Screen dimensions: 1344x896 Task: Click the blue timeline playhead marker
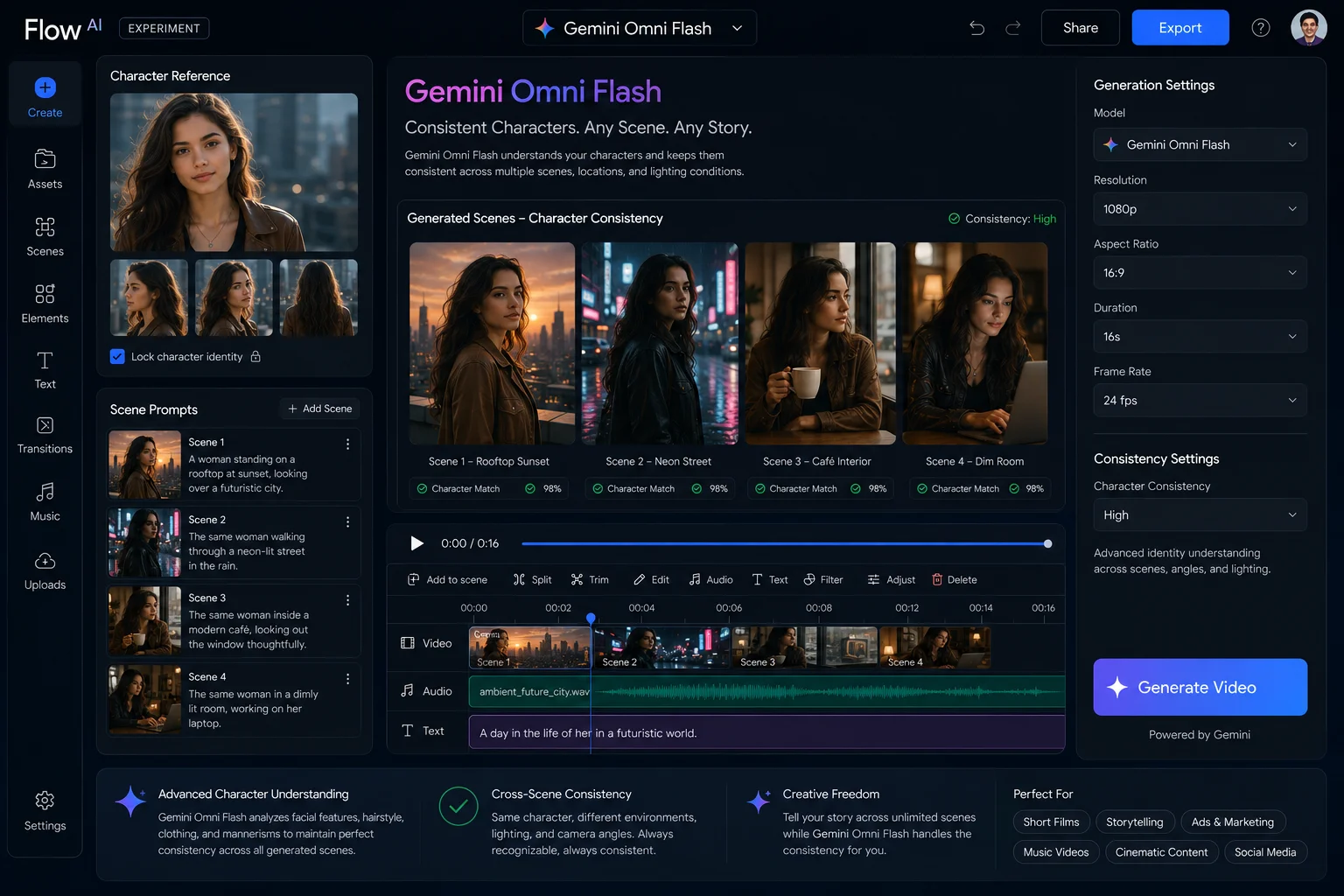[x=591, y=619]
